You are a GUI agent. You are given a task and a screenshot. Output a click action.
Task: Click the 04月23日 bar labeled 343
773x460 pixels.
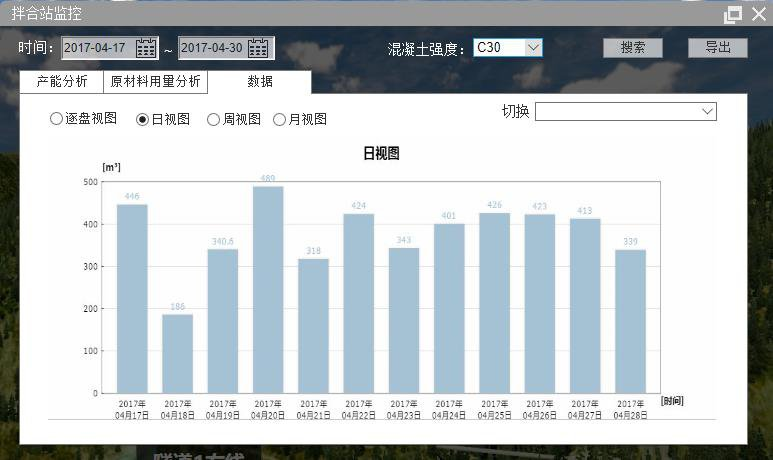click(x=404, y=320)
